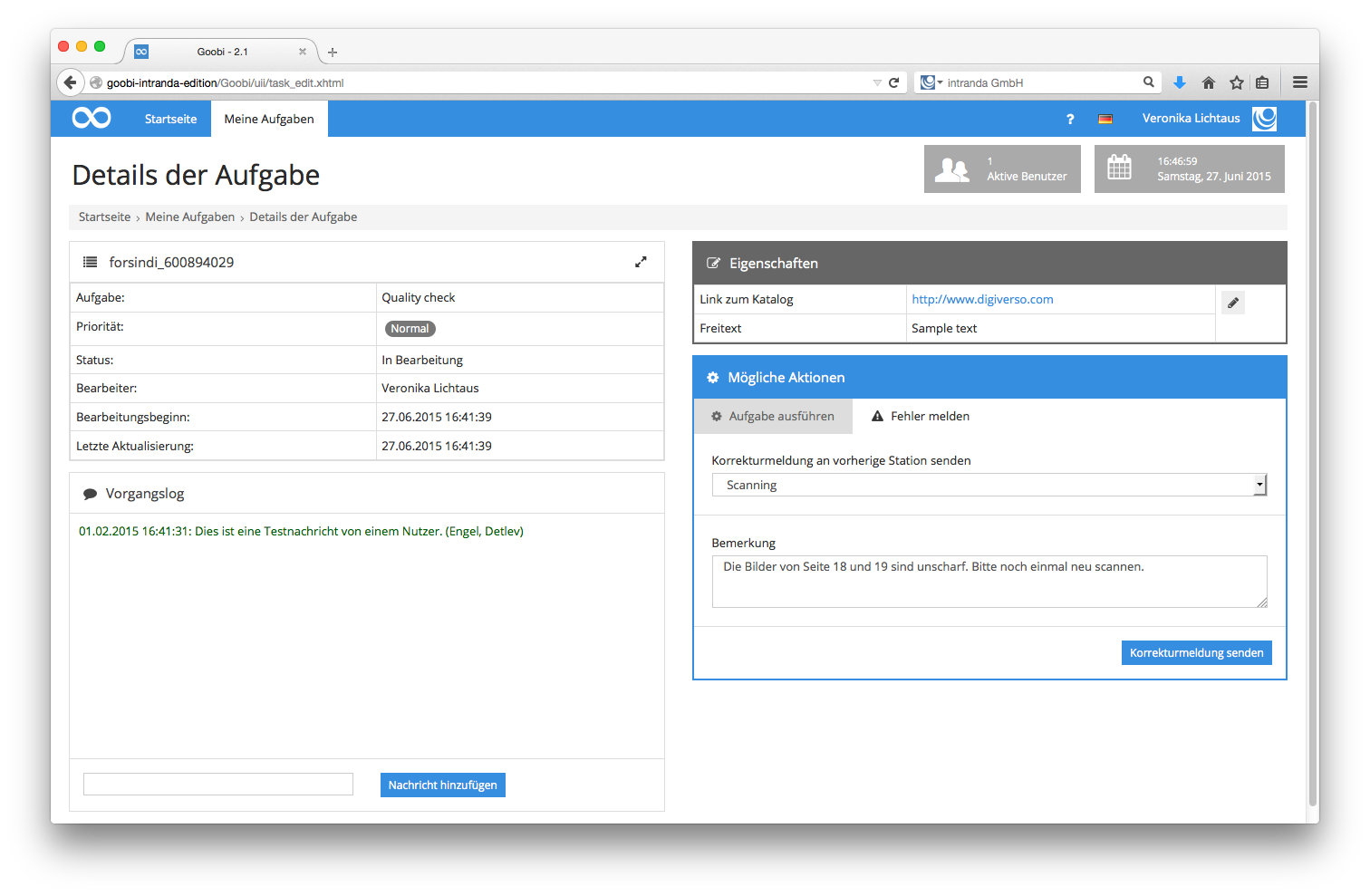1370x896 pixels.
Task: Reload the page in browser toolbar
Action: pos(894,82)
